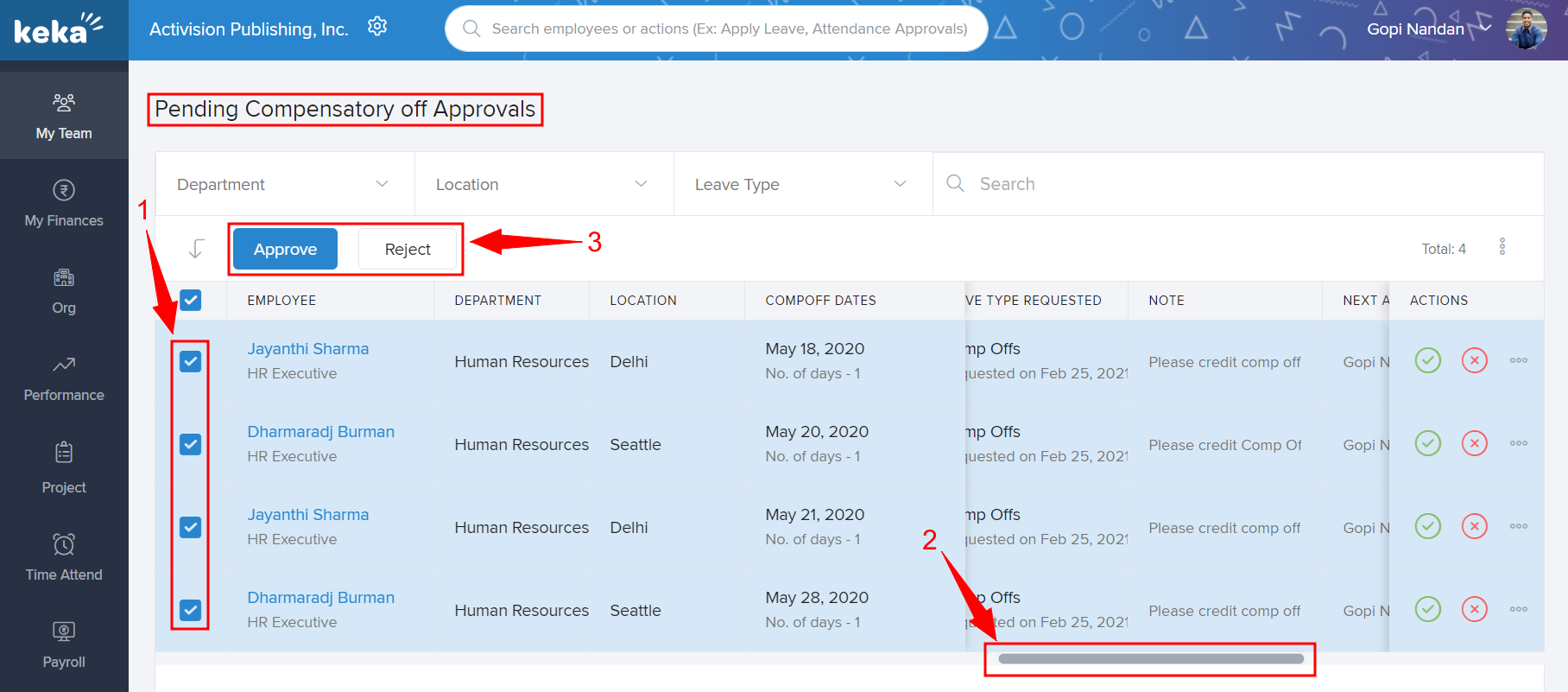Click the settings gear next to company name
This screenshot has width=1568, height=692.
377,27
